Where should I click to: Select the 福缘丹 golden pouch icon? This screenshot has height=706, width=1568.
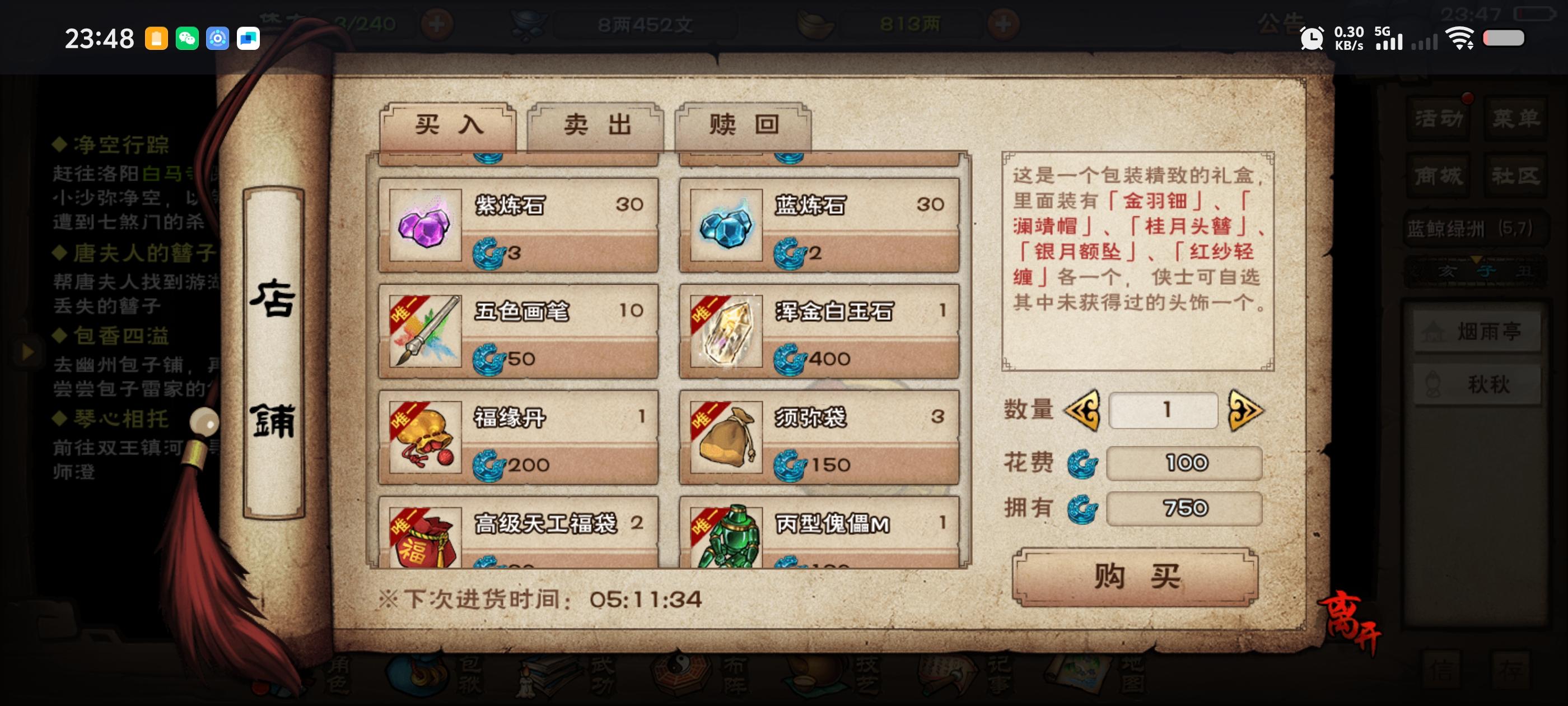[x=425, y=438]
